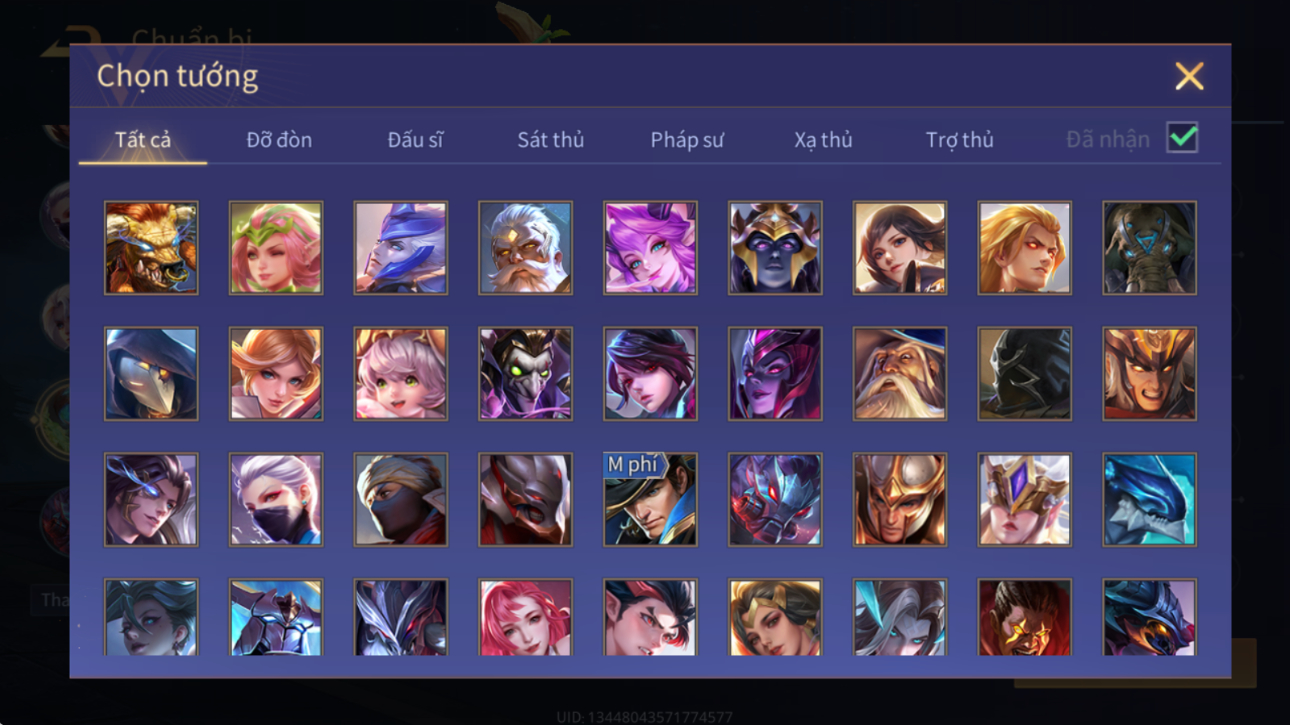The height and width of the screenshot is (725, 1290).
Task: Pick the pink-haired child hero with green eyes
Action: click(400, 374)
